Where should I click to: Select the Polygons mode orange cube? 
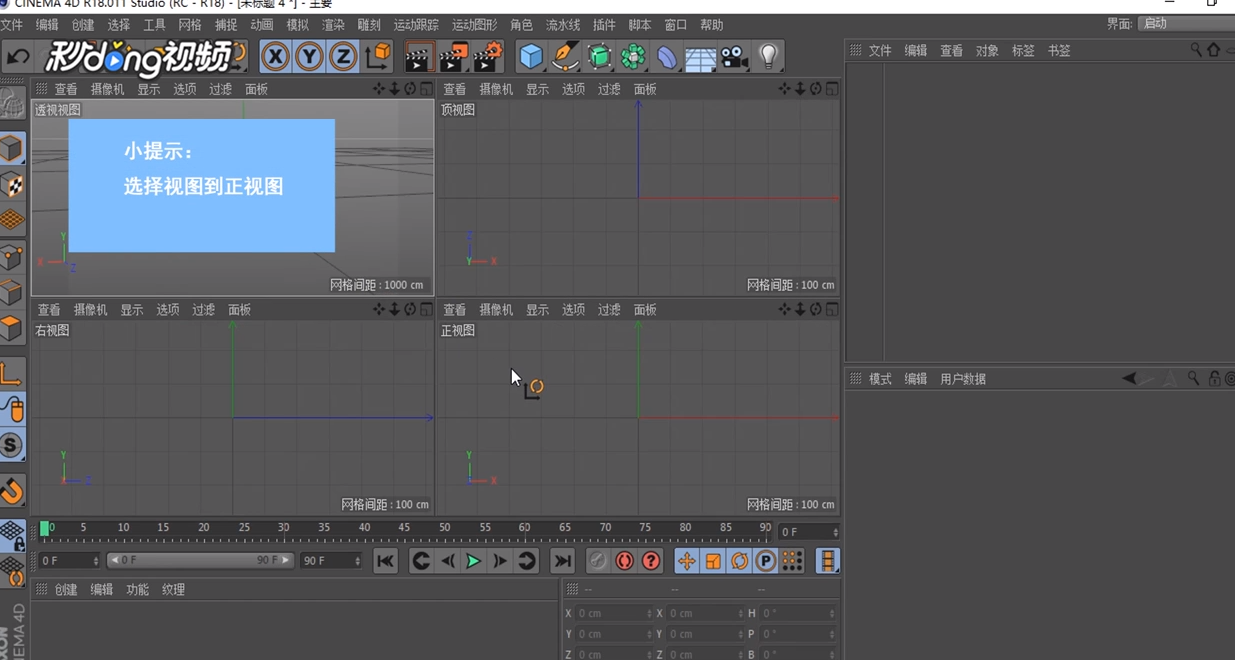[x=12, y=329]
